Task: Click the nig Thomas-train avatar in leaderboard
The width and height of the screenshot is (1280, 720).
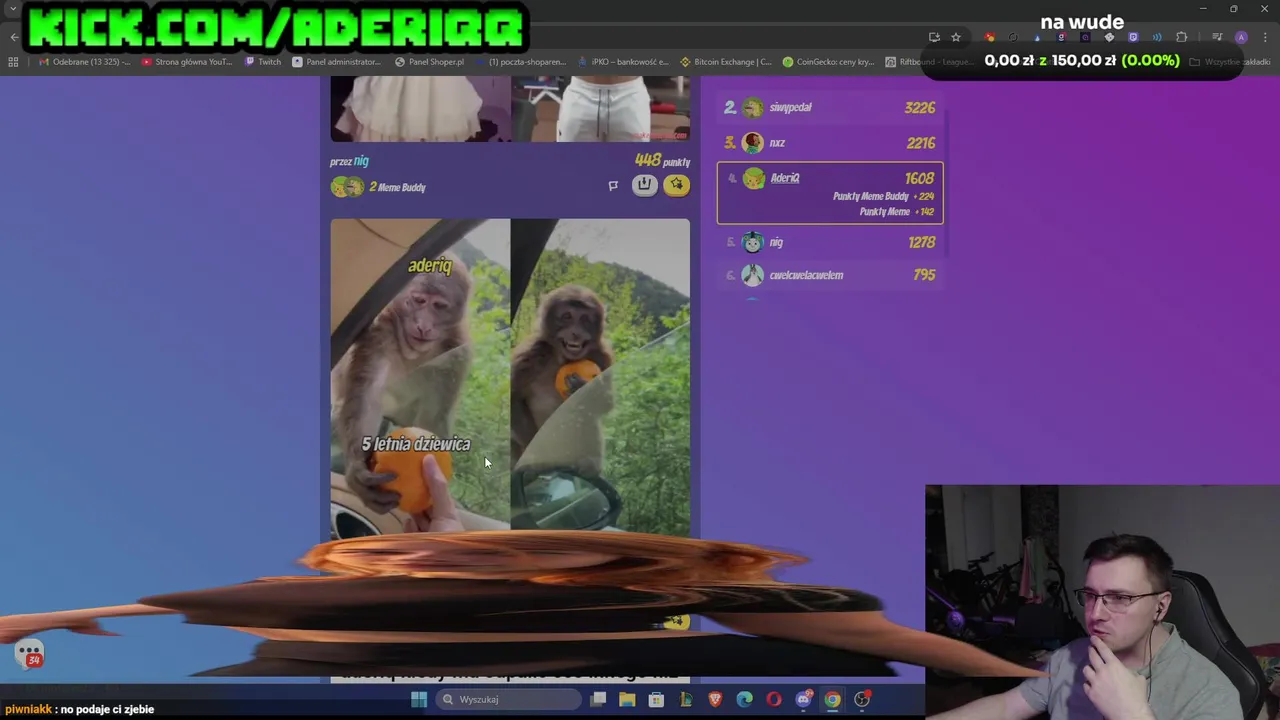Action: (753, 242)
